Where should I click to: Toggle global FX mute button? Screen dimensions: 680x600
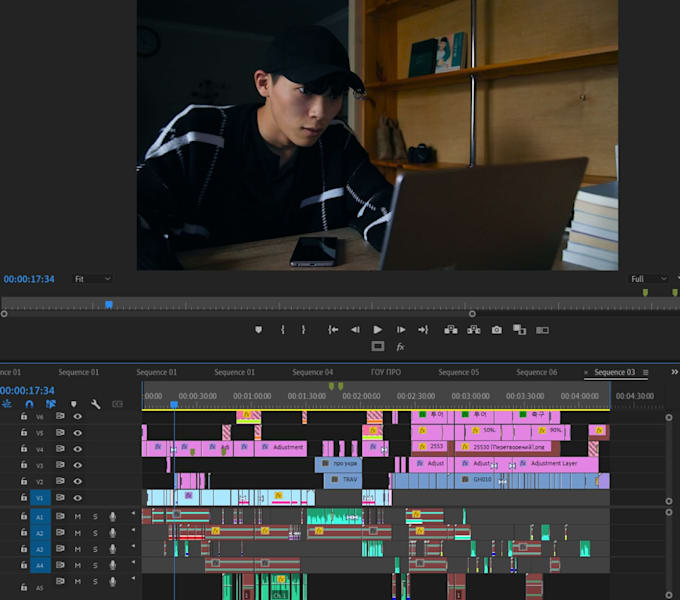pyautogui.click(x=400, y=347)
